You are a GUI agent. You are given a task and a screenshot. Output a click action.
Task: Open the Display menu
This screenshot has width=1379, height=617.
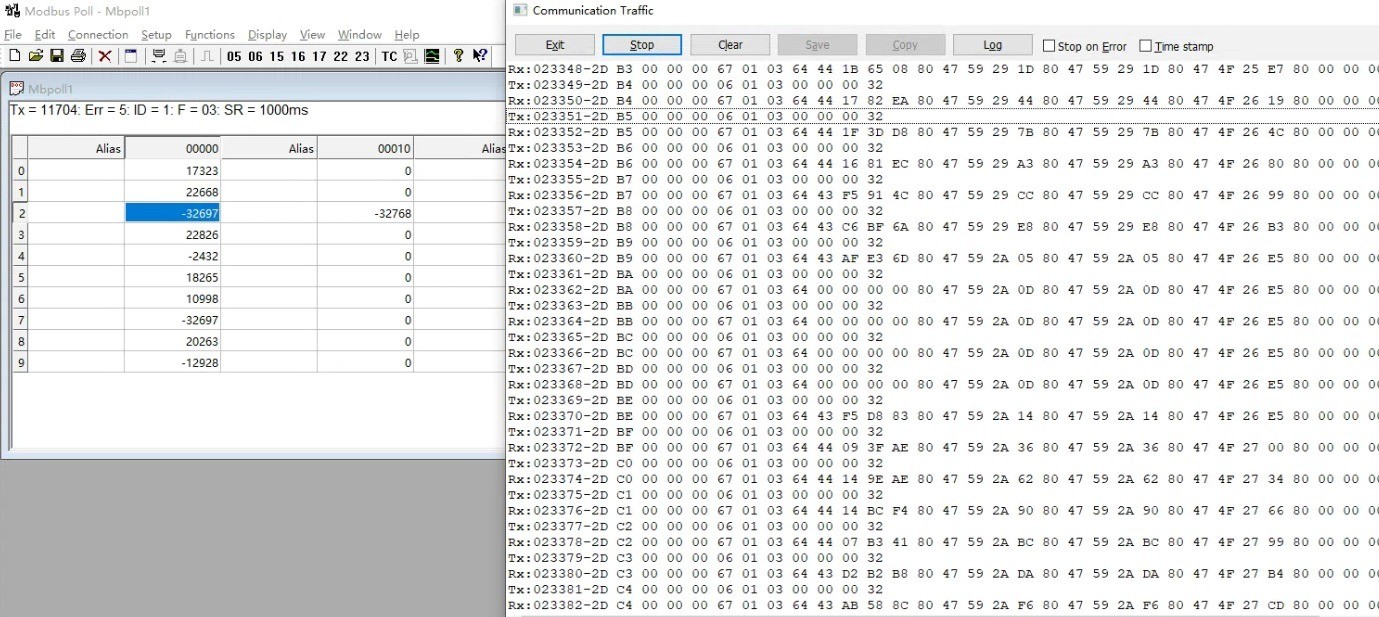tap(267, 34)
